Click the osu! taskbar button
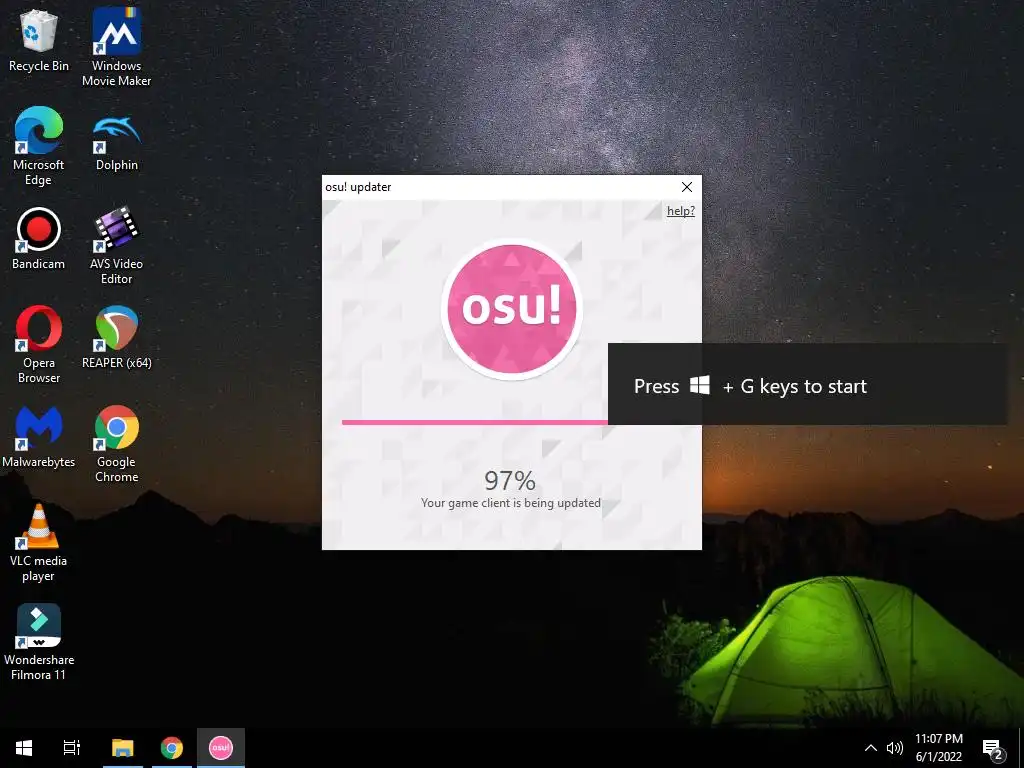This screenshot has width=1024, height=768. click(x=221, y=748)
